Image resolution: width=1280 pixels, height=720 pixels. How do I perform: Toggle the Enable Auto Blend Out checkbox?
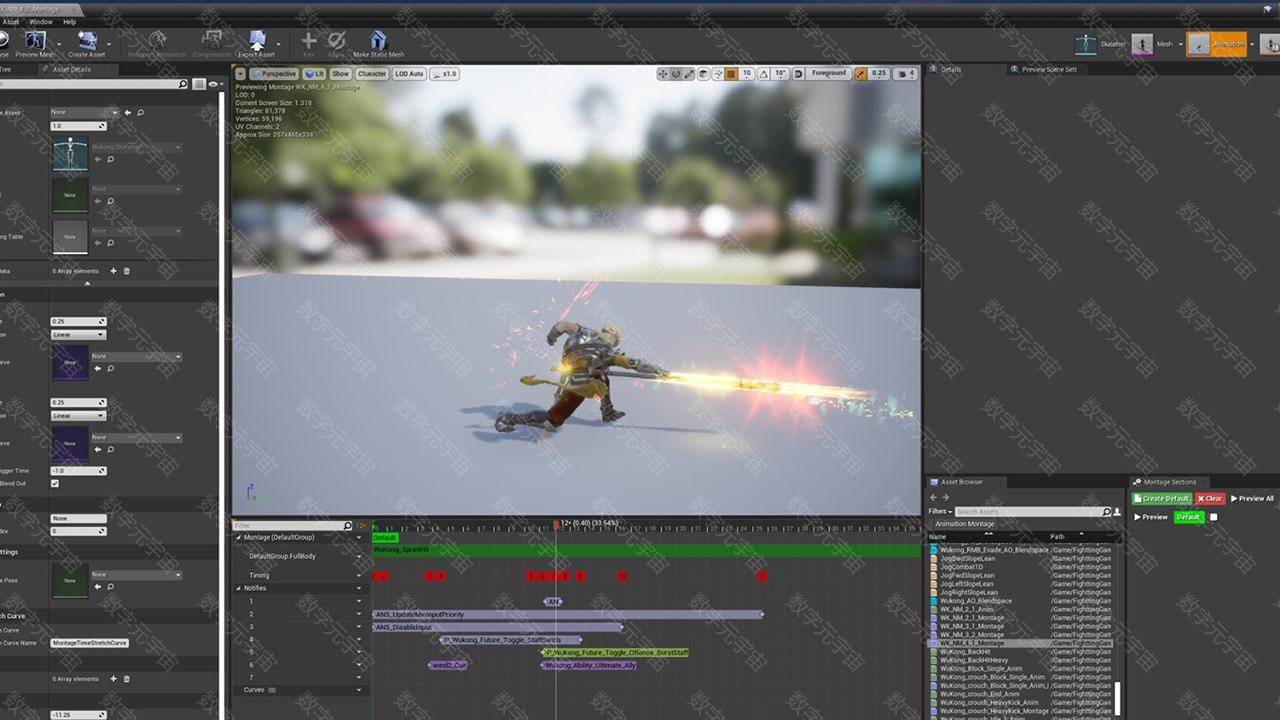click(55, 483)
